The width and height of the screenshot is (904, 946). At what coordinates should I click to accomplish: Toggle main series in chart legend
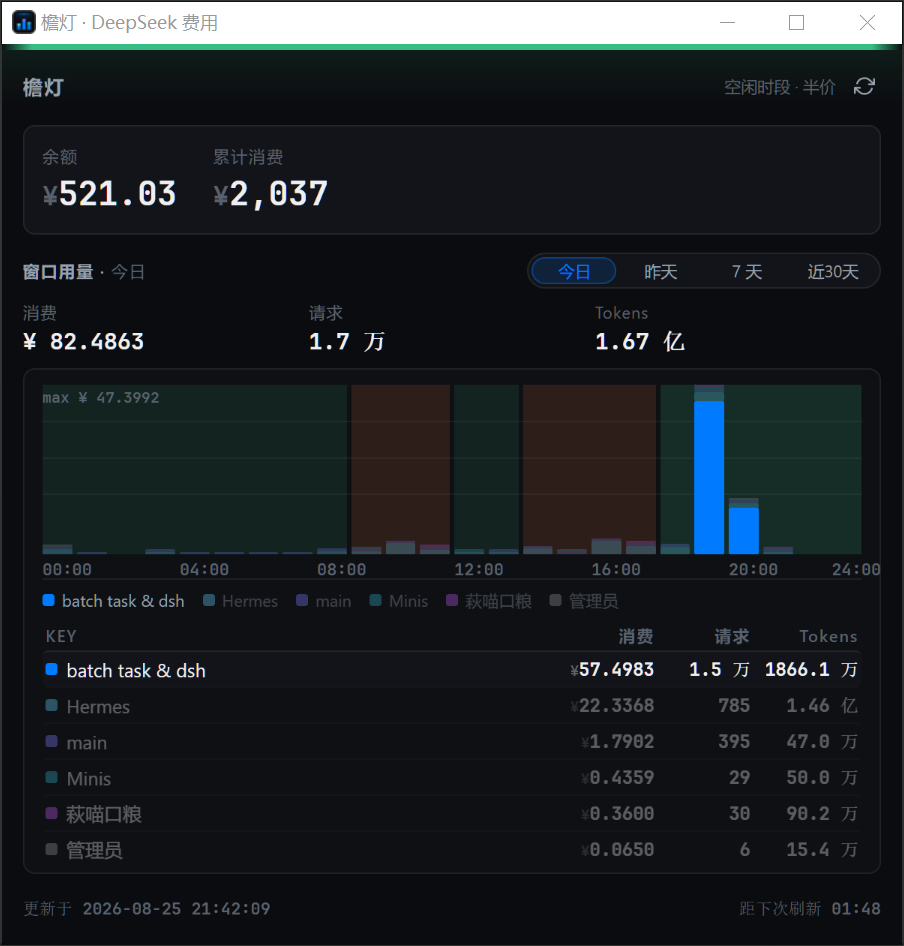click(x=323, y=601)
